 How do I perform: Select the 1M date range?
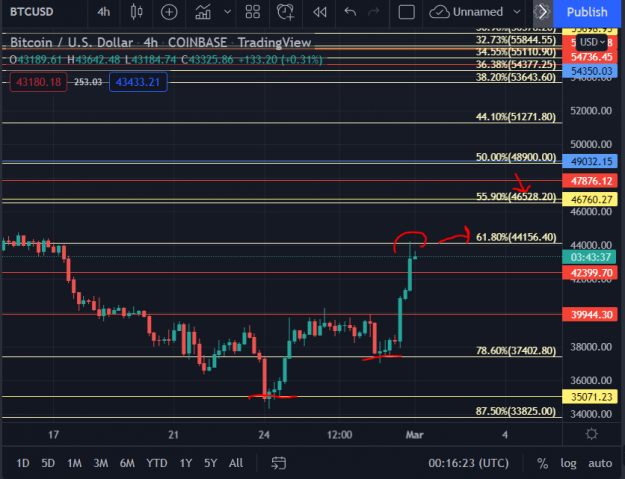74,463
